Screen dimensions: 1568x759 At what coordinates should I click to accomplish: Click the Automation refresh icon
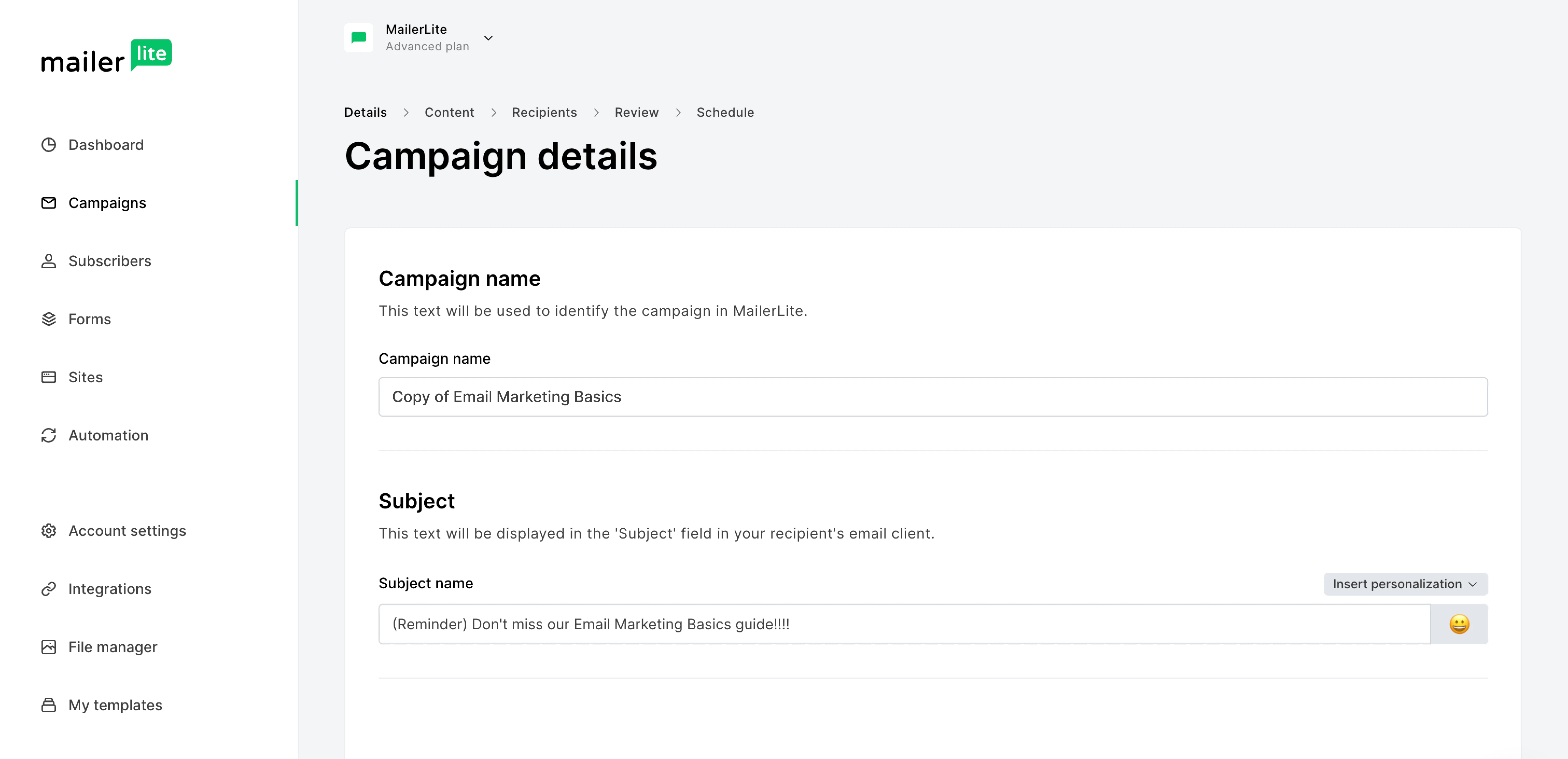click(49, 436)
